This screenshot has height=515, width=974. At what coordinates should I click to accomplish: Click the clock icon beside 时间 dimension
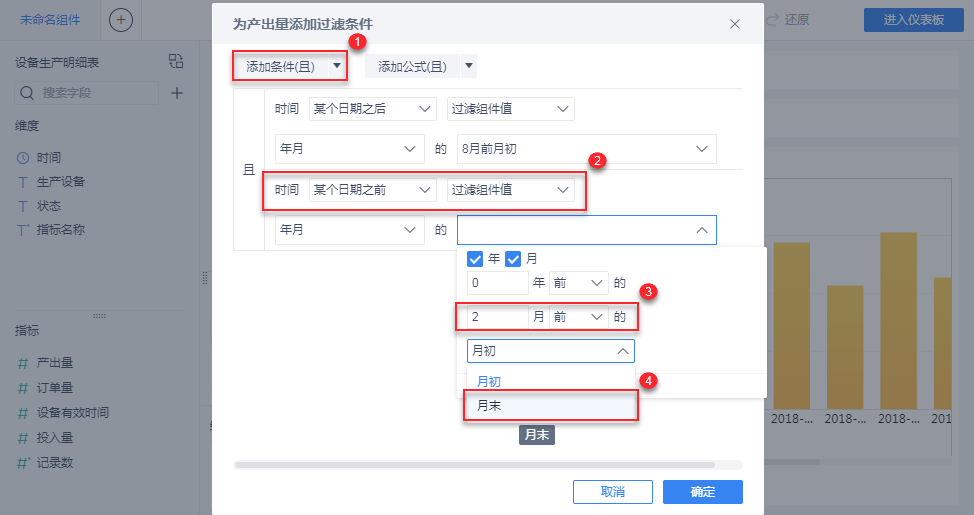click(x=22, y=158)
